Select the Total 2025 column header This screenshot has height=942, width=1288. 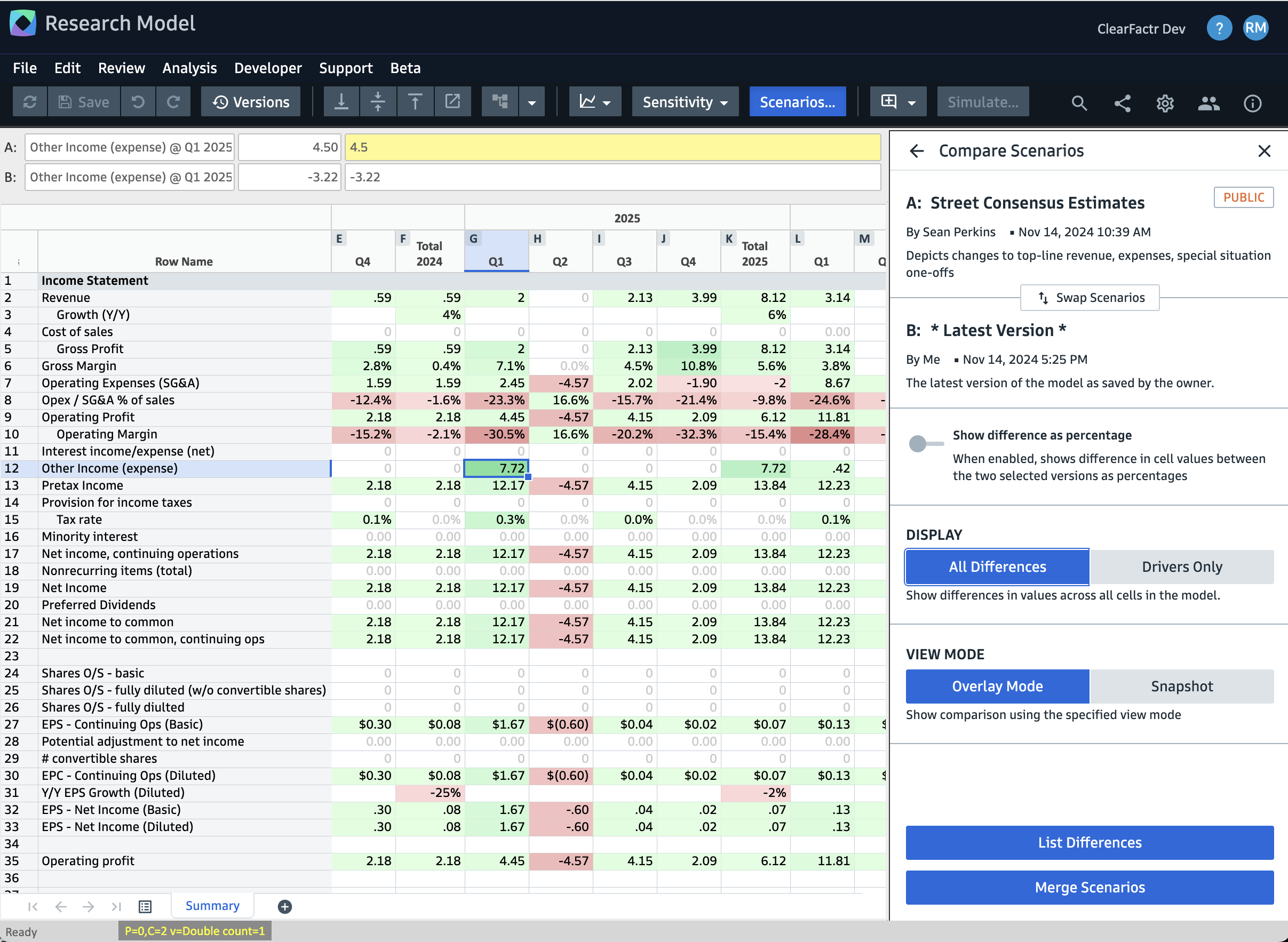[x=755, y=251]
